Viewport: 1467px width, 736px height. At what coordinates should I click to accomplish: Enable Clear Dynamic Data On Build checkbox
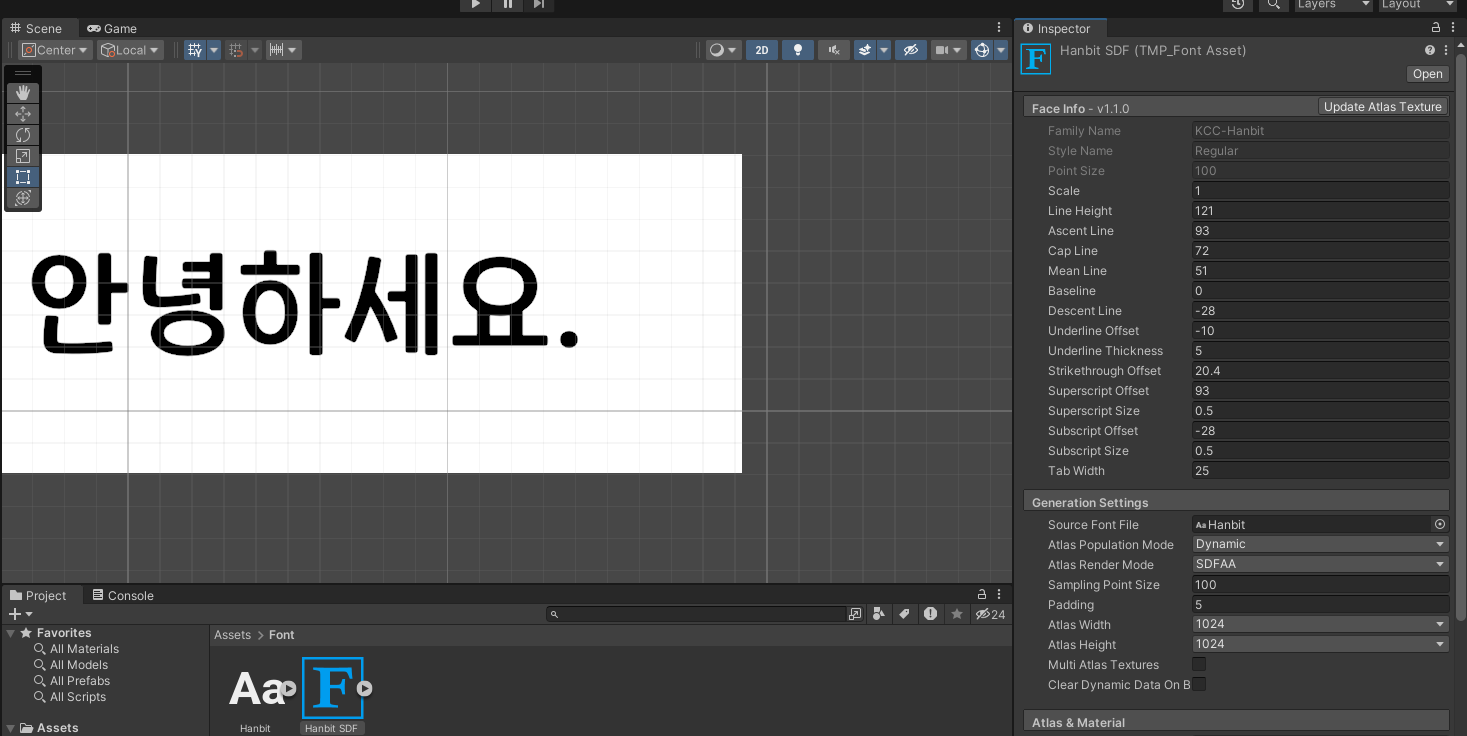[x=1199, y=684]
